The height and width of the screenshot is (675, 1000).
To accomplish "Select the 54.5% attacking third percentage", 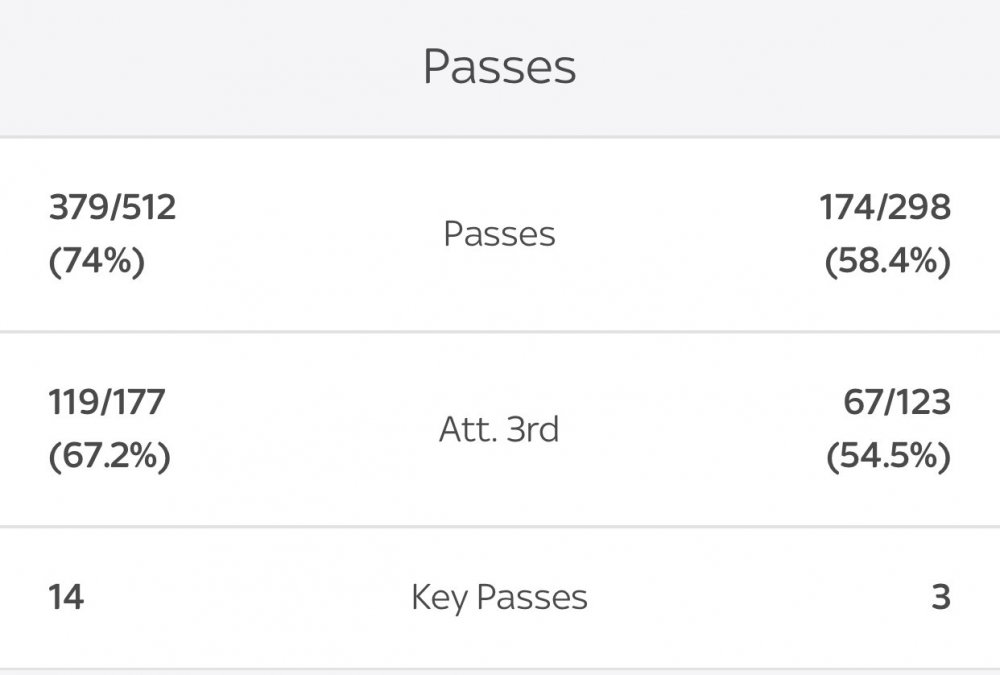I will [888, 457].
